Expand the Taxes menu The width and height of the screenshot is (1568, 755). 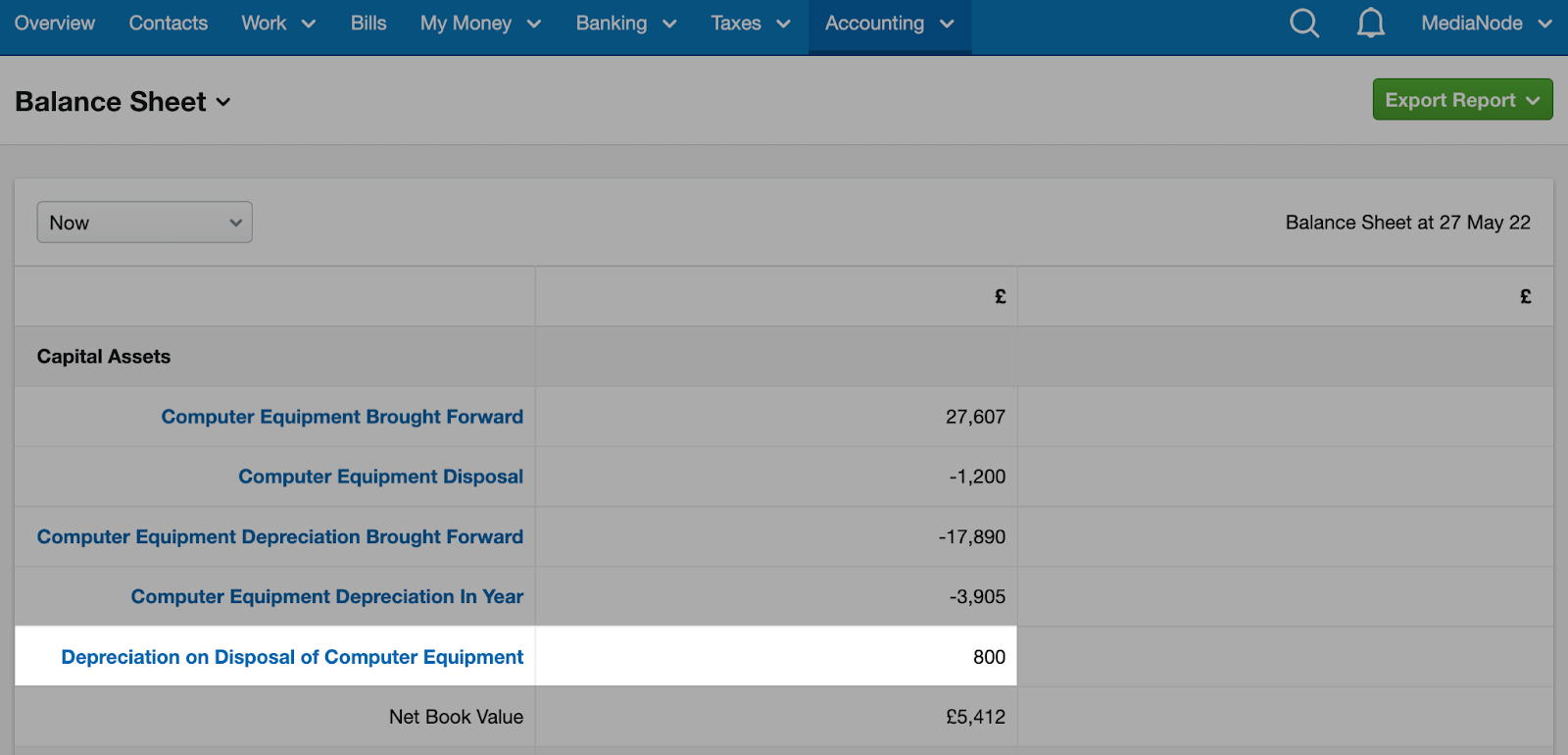751,23
